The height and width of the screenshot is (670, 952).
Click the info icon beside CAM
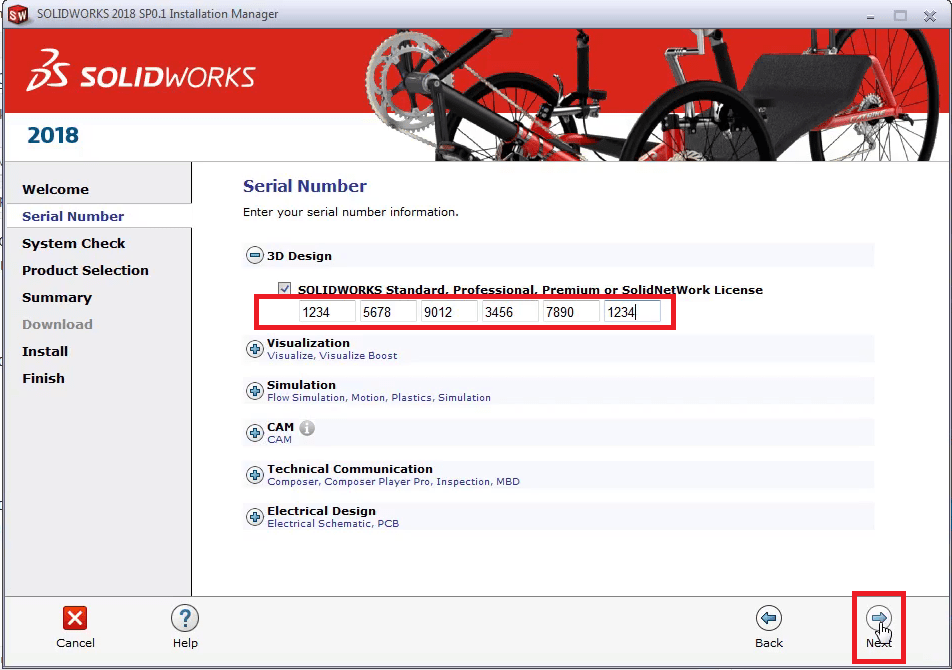[307, 427]
